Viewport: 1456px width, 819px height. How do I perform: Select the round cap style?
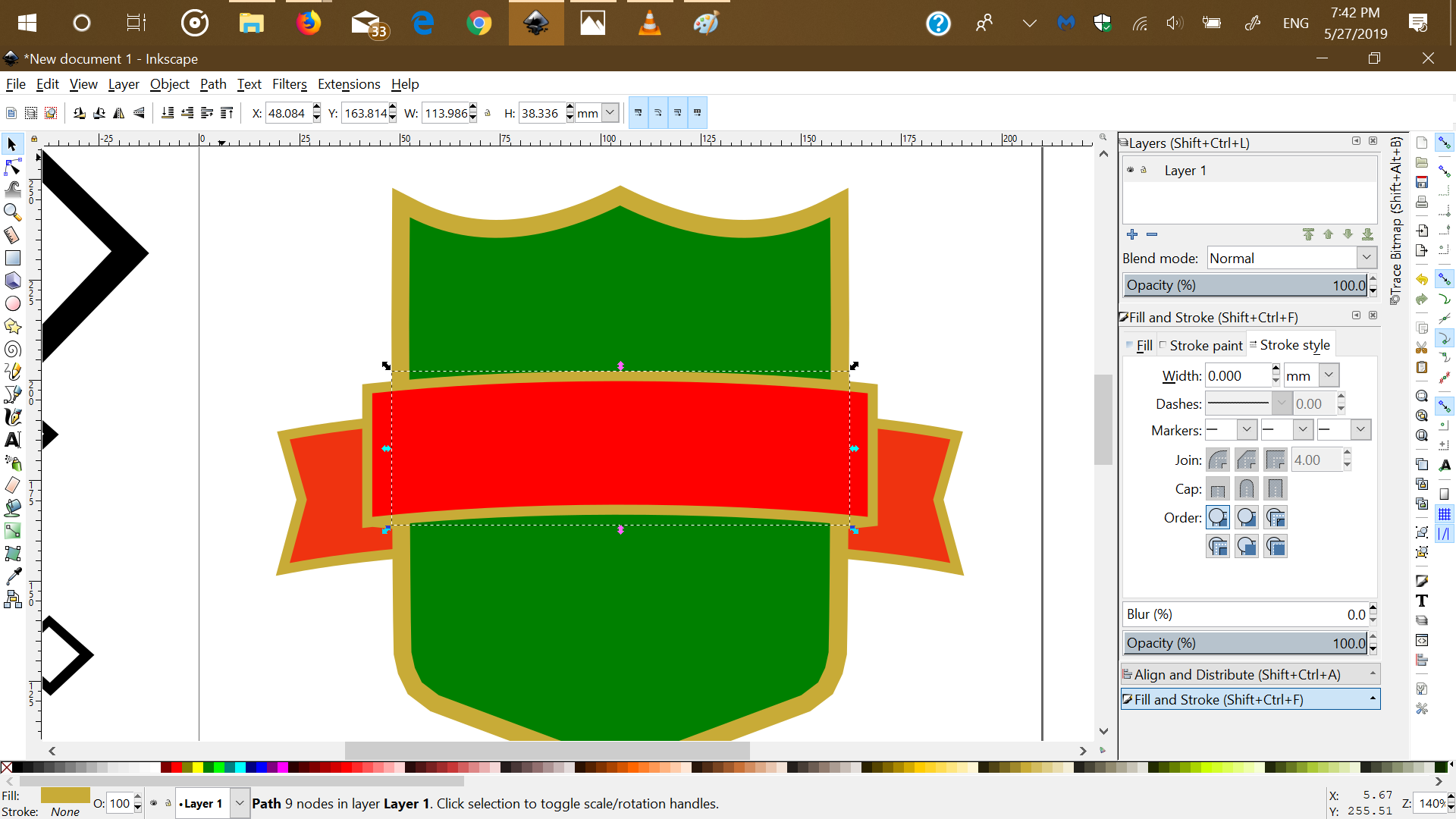pos(1247,489)
